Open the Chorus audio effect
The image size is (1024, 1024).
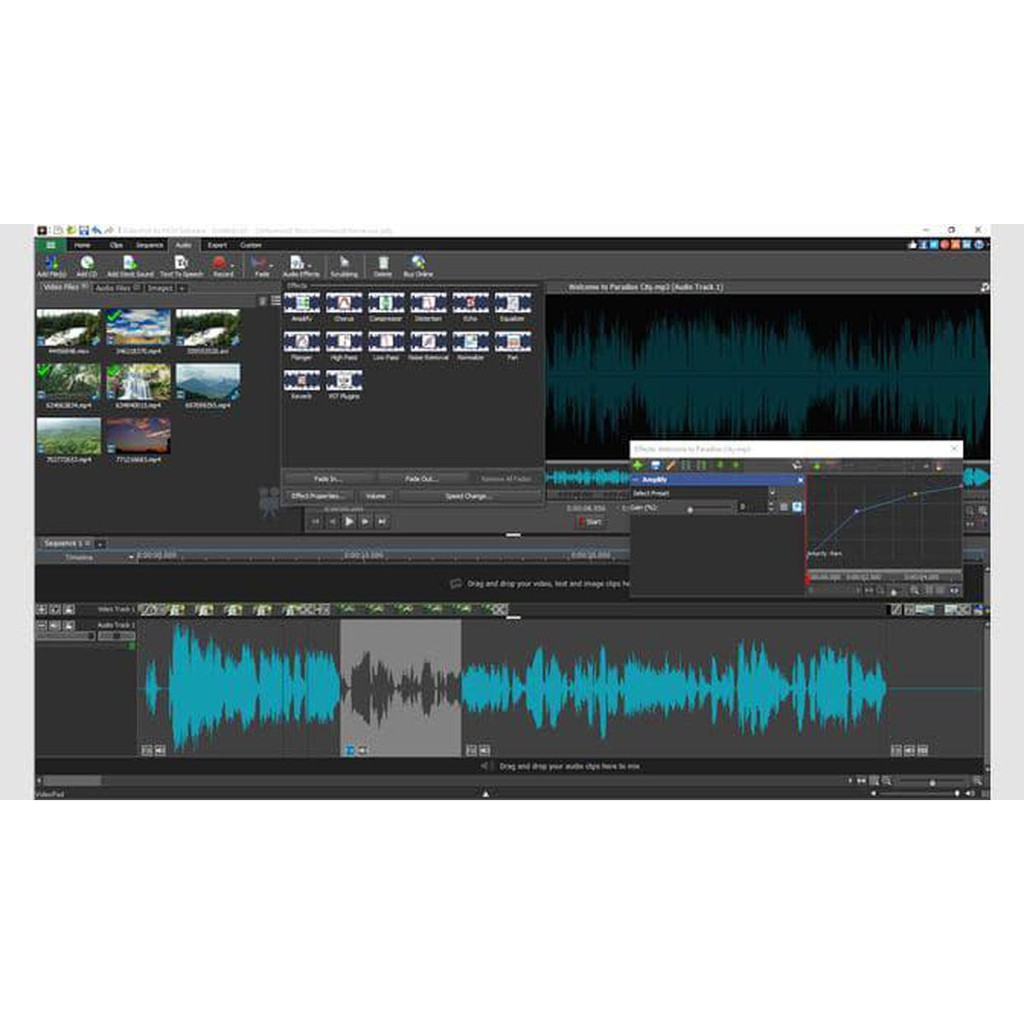344,307
